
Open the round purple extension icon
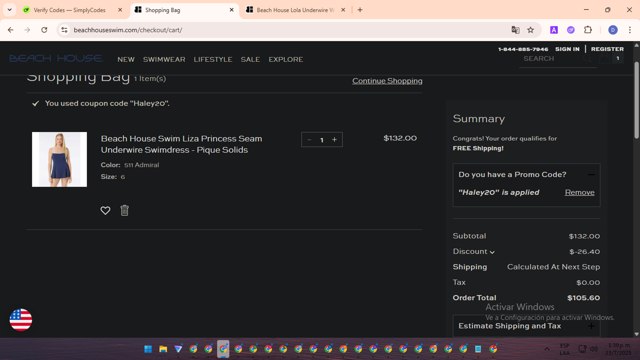point(571,30)
